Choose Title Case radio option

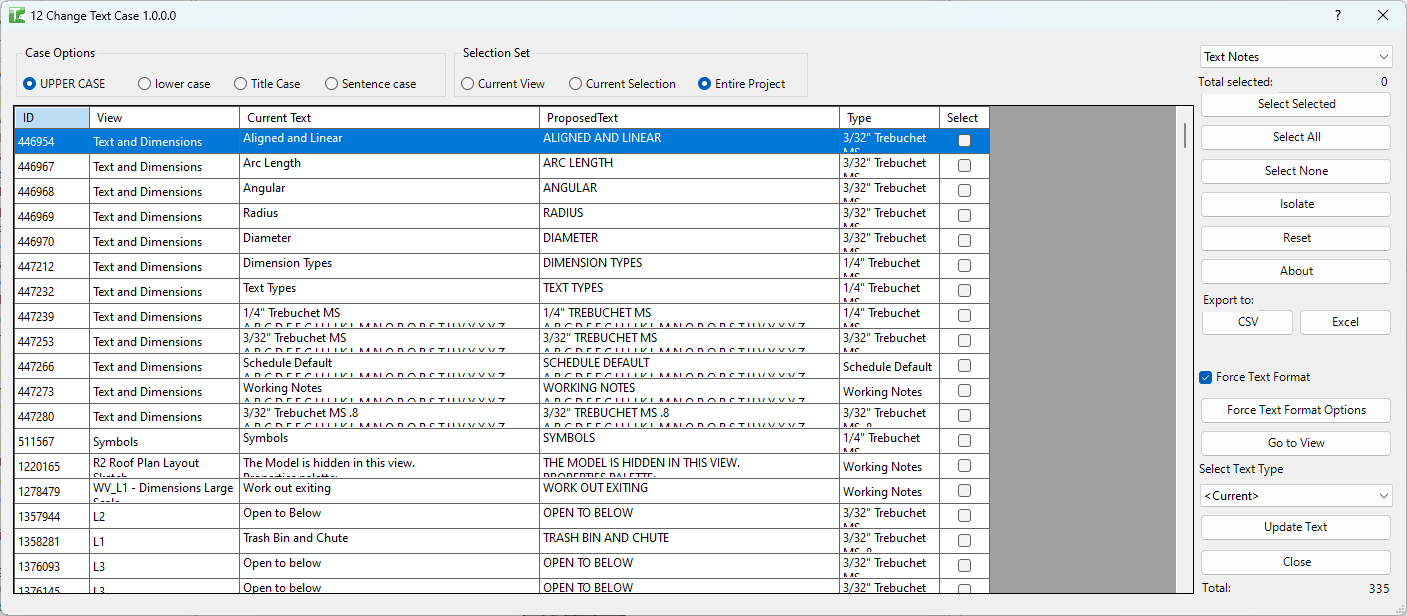click(x=241, y=84)
